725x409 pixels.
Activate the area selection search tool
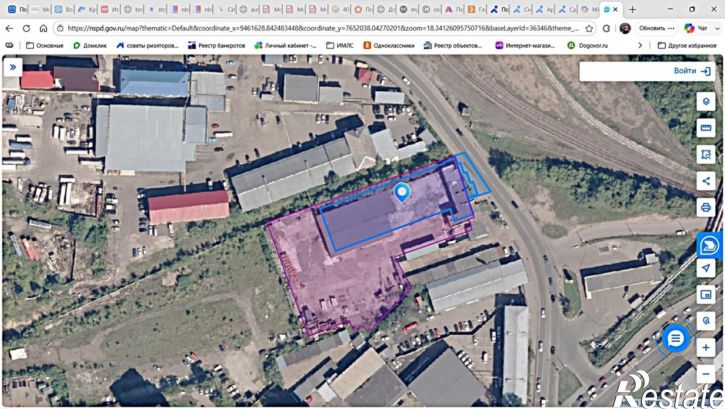tap(706, 154)
